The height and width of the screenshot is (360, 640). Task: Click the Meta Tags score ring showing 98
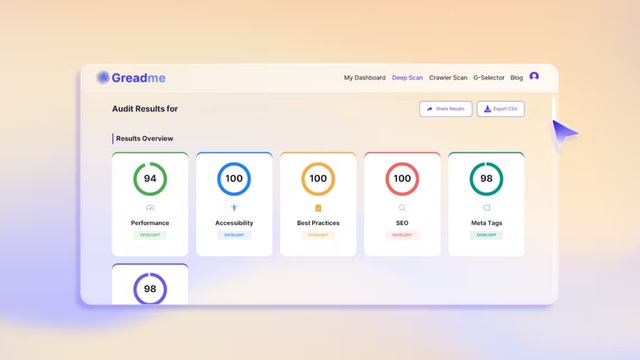487,179
